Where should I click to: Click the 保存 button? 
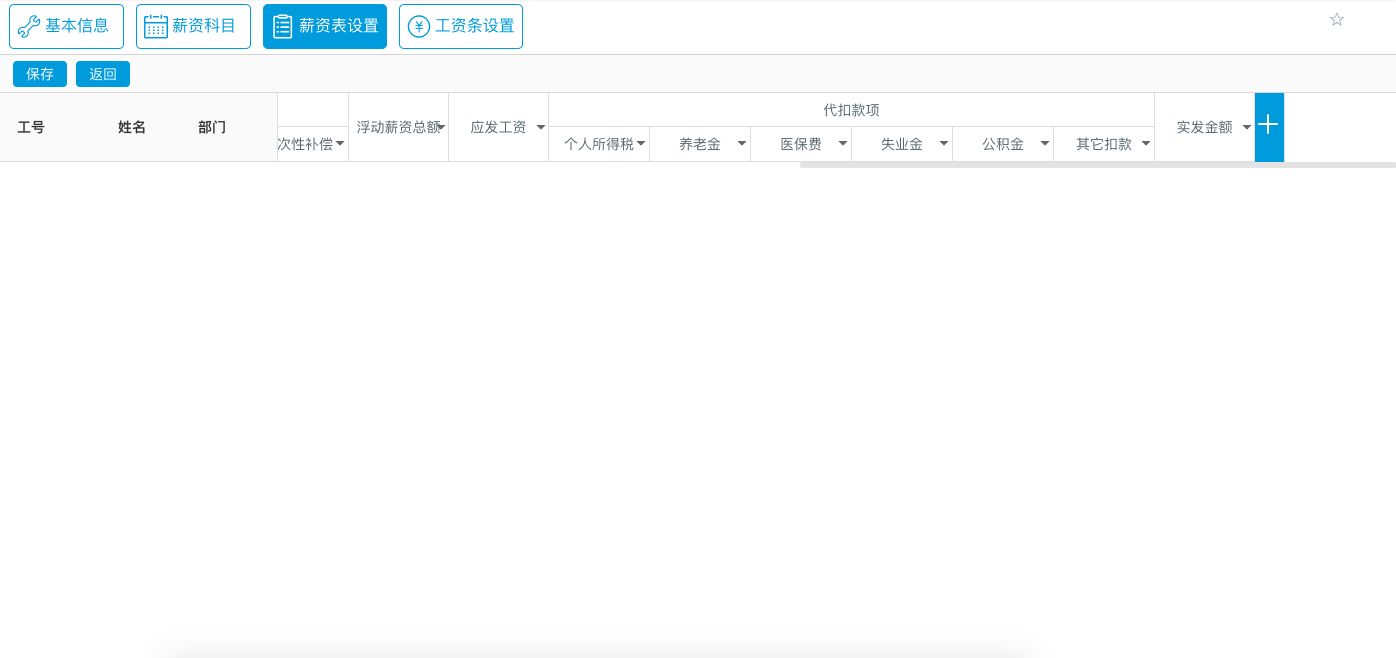(x=40, y=74)
